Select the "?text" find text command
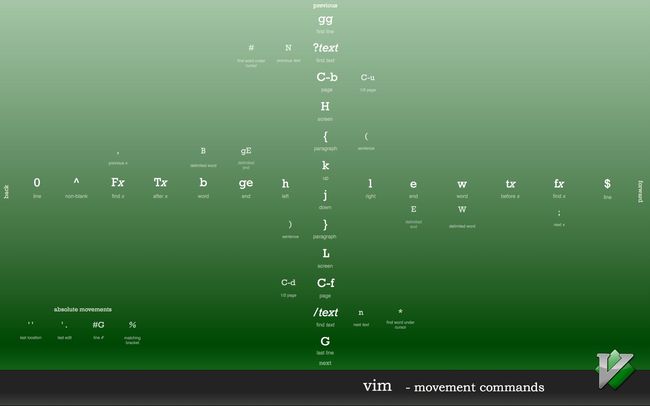The height and width of the screenshot is (406, 650). [325, 48]
